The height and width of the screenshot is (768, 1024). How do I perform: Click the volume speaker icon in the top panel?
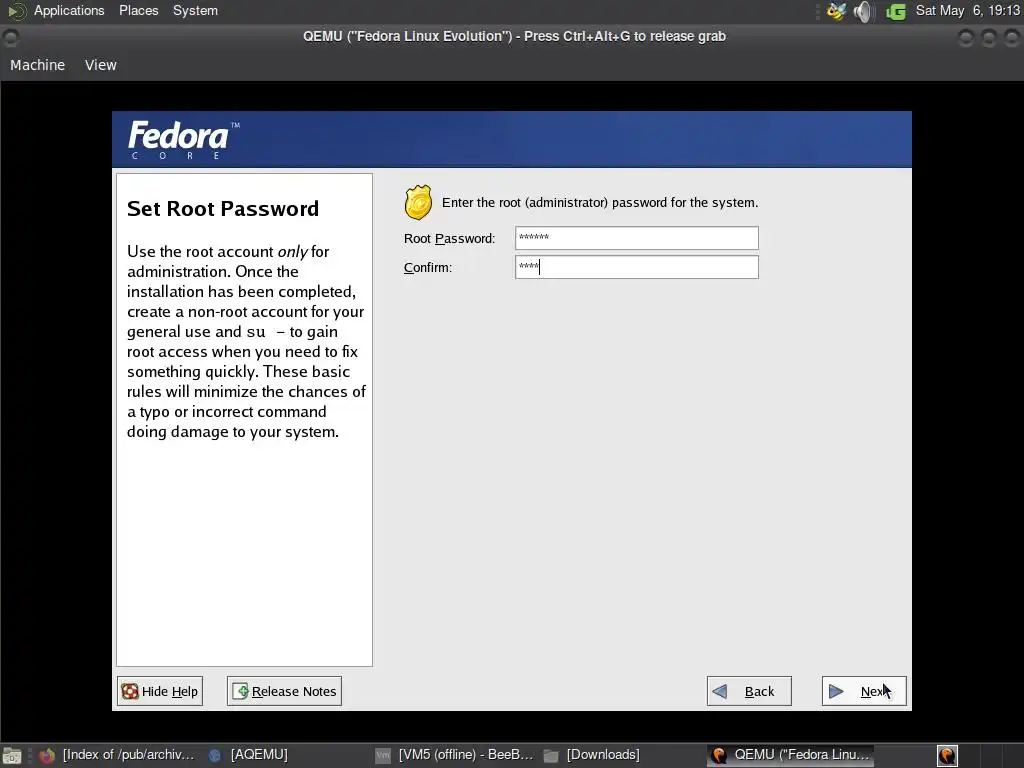(863, 11)
